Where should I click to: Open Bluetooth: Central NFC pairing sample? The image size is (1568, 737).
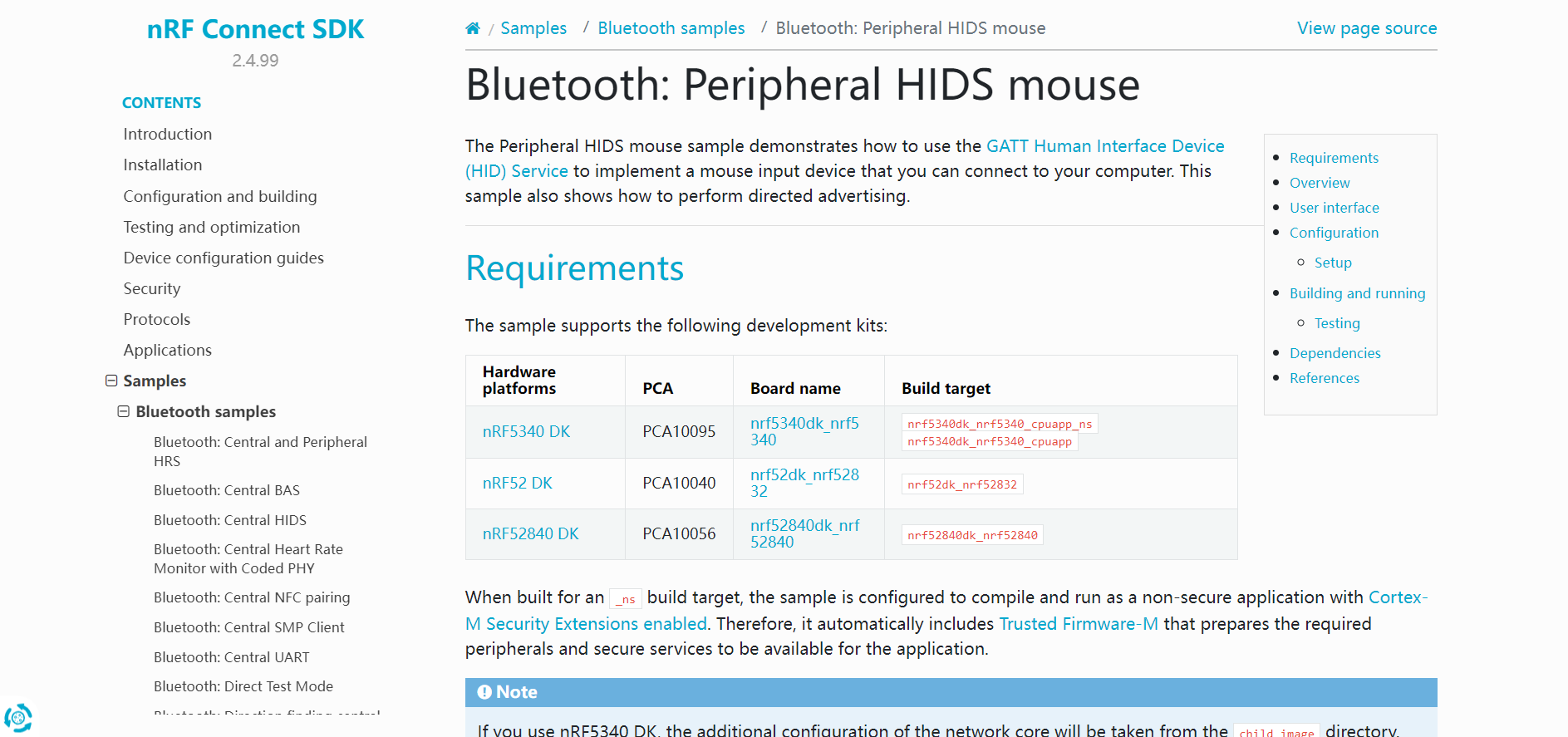252,597
